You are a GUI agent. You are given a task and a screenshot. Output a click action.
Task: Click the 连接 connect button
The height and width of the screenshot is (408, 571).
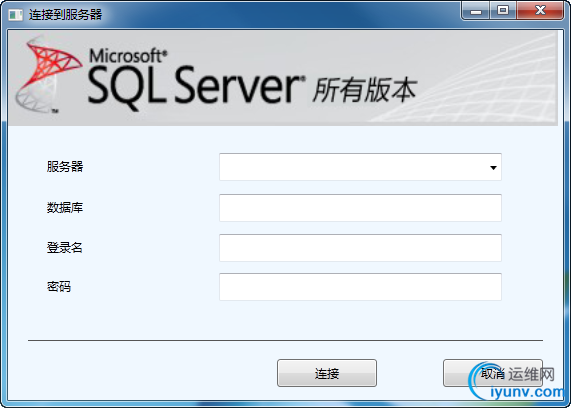point(327,373)
